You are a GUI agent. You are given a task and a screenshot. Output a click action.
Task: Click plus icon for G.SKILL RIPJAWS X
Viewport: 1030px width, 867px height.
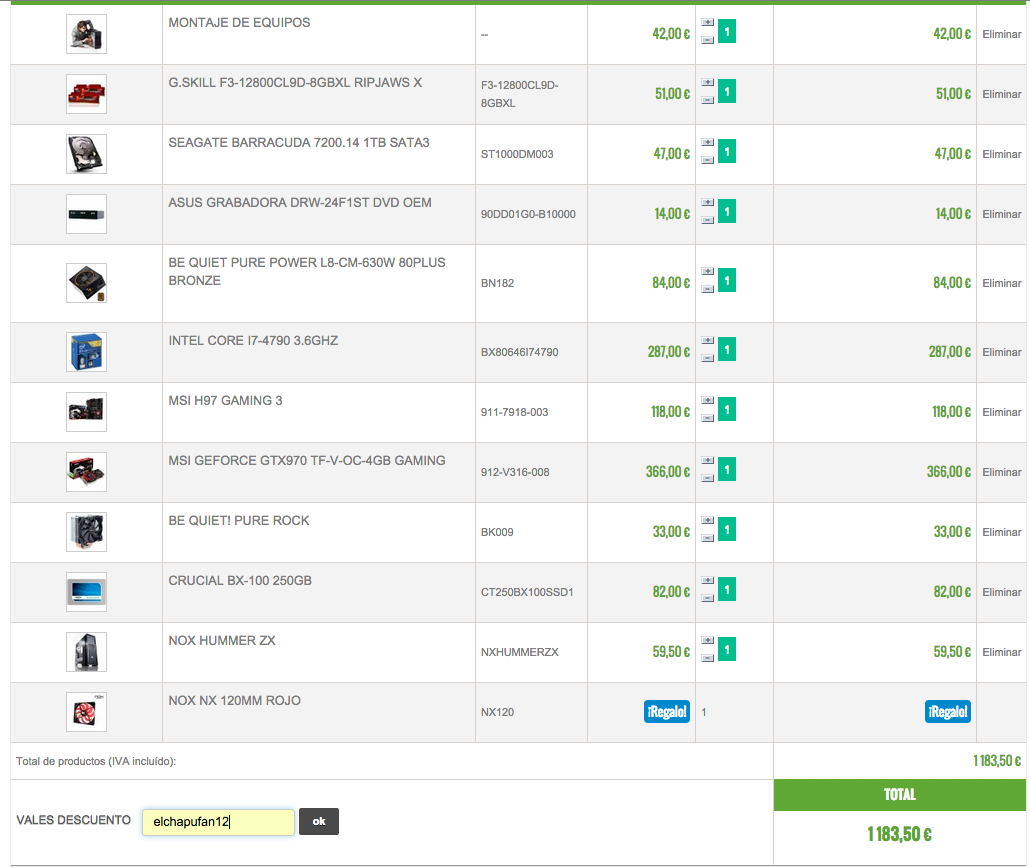707,83
